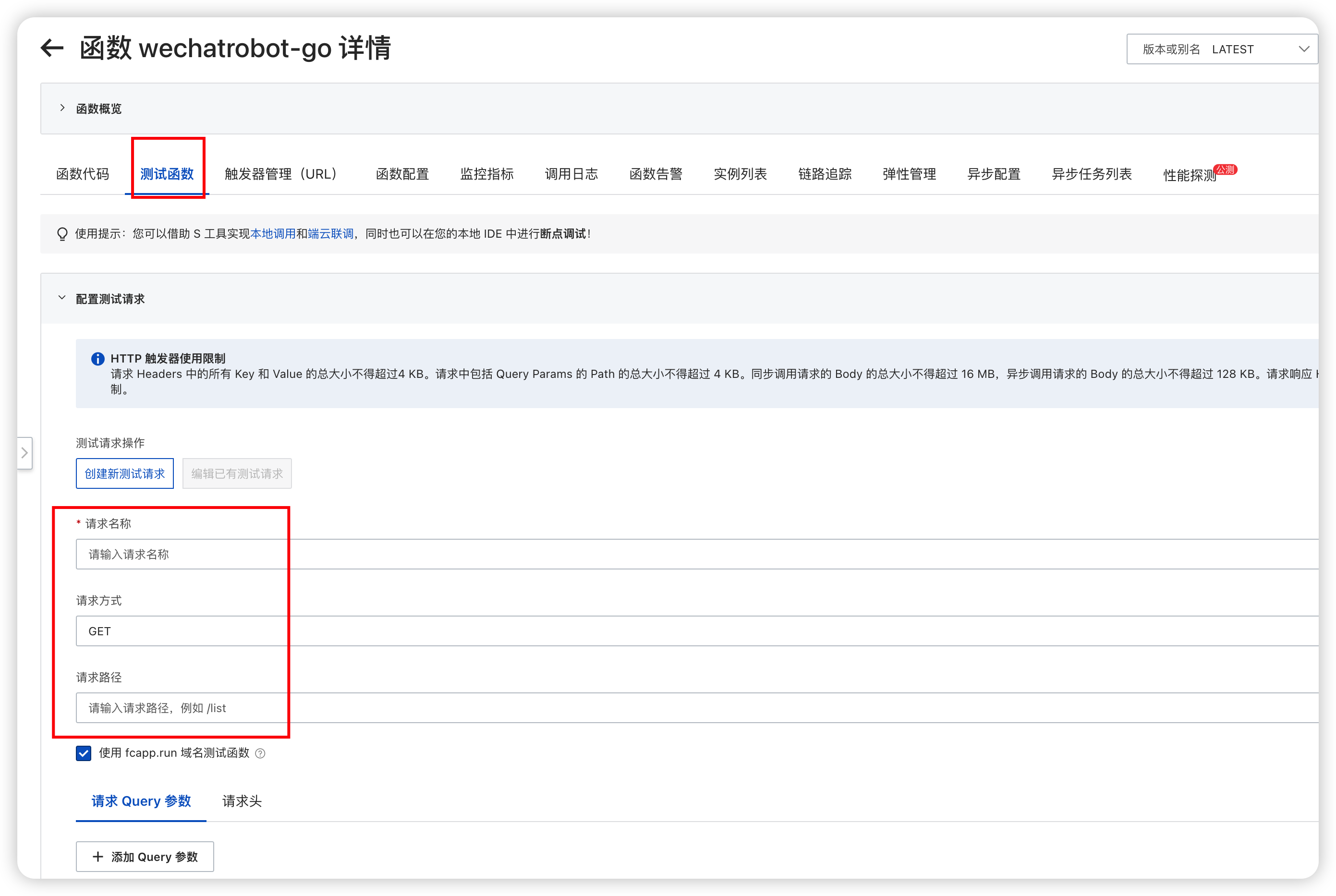Uncheck 使用 fcapp.run 域名测试函数 checkbox

pos(84,753)
